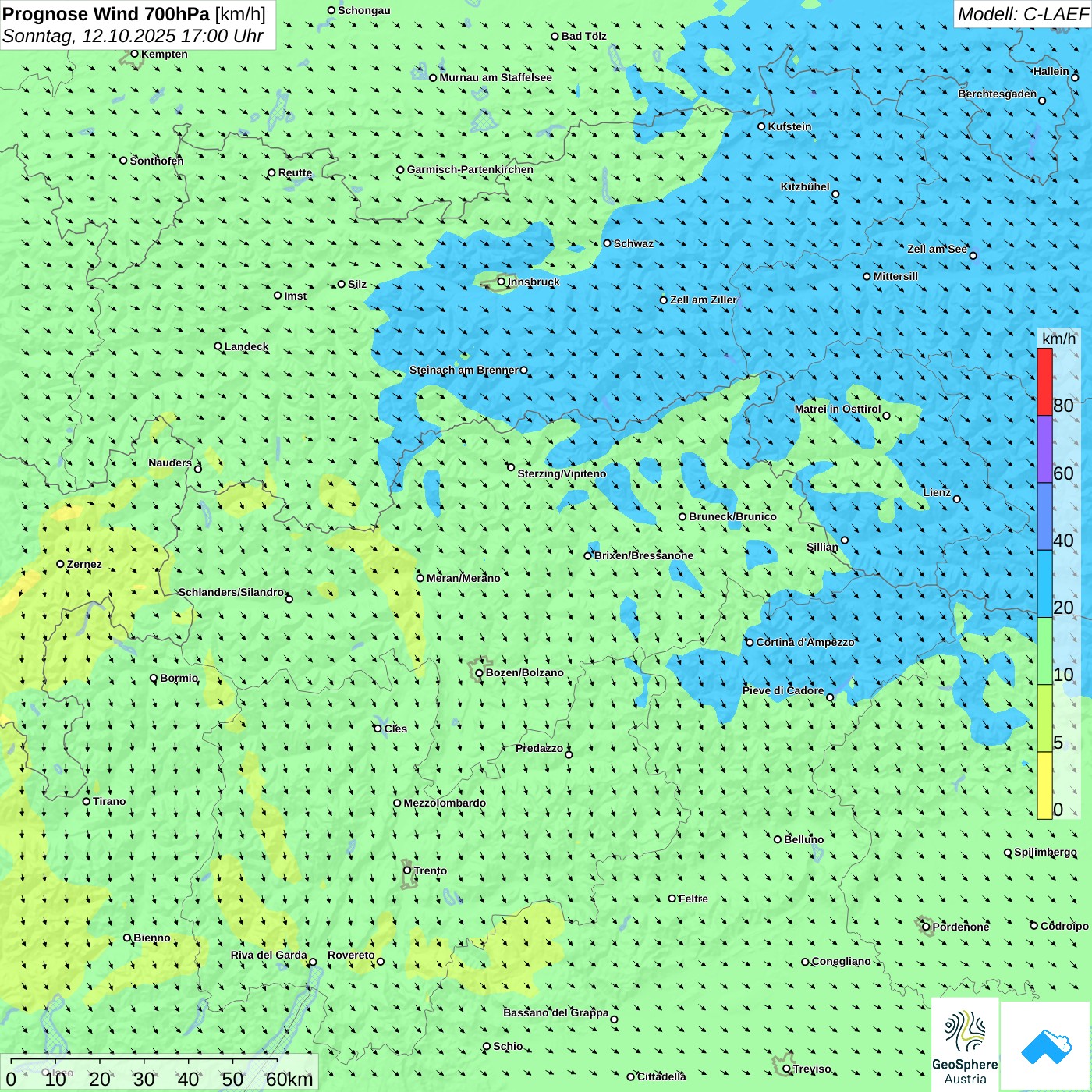Screen dimensions: 1092x1092
Task: Click the 'Lienz' label
Action: coord(937,492)
